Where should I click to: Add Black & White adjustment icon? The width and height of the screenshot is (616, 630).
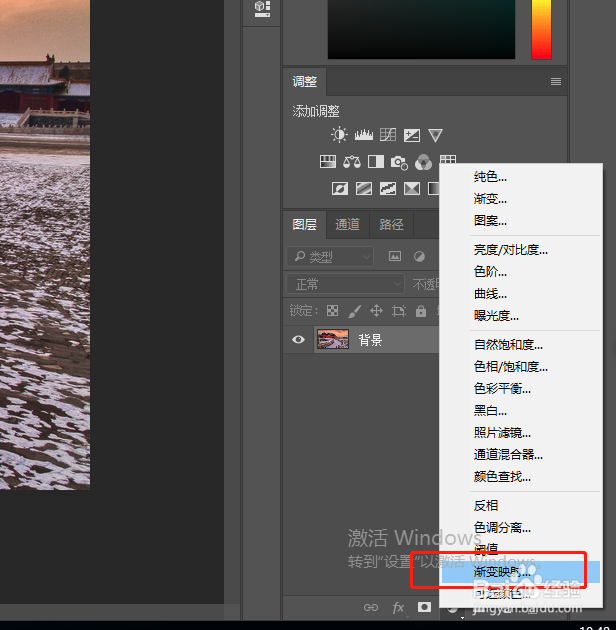(376, 162)
